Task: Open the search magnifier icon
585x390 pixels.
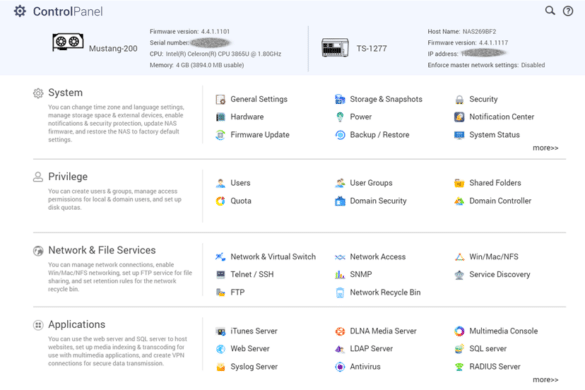Action: pos(550,10)
